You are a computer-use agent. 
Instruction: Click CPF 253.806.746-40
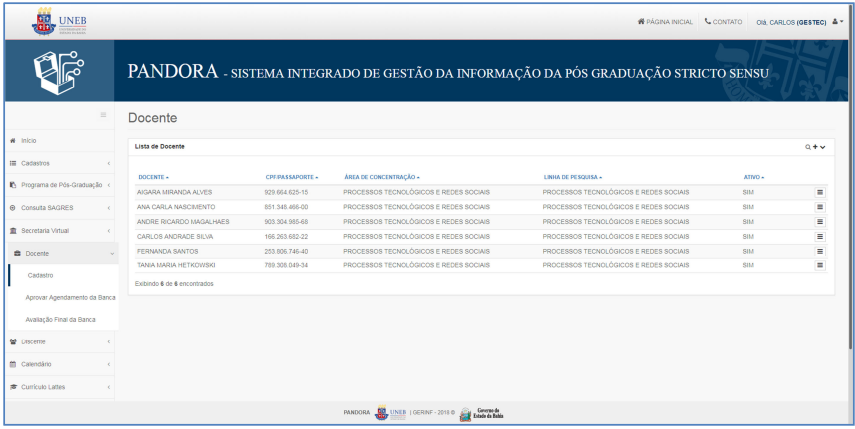pos(286,251)
